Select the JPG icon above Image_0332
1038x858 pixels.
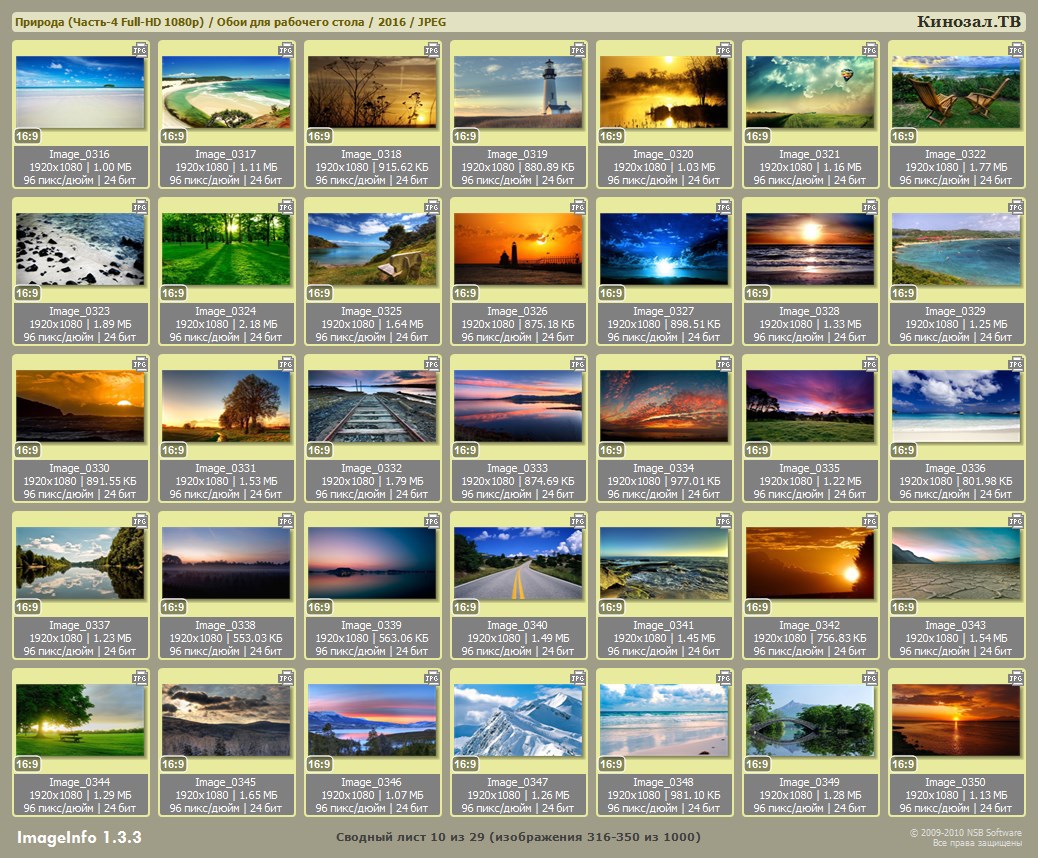coord(432,364)
